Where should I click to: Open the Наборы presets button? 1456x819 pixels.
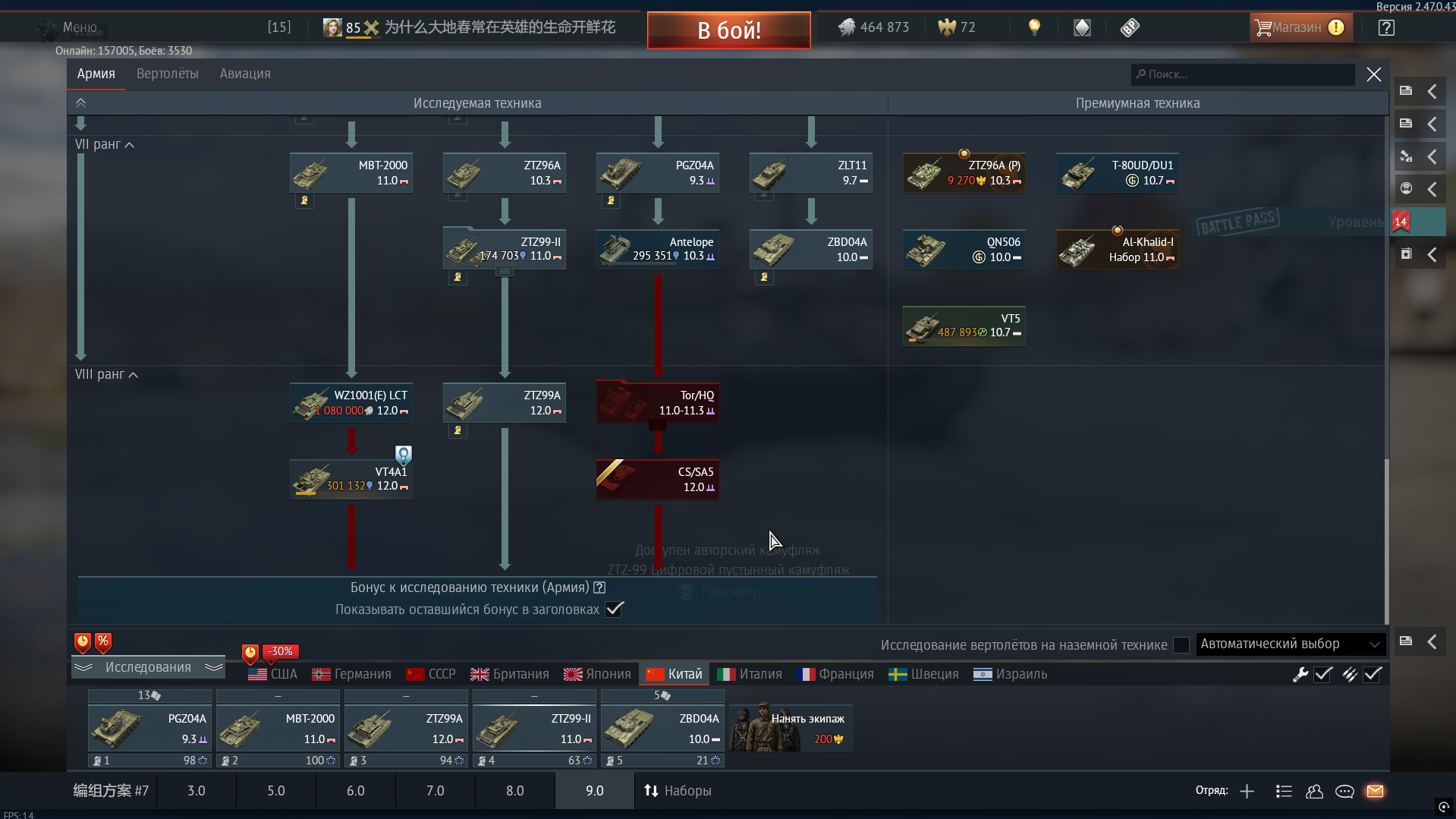coord(678,791)
